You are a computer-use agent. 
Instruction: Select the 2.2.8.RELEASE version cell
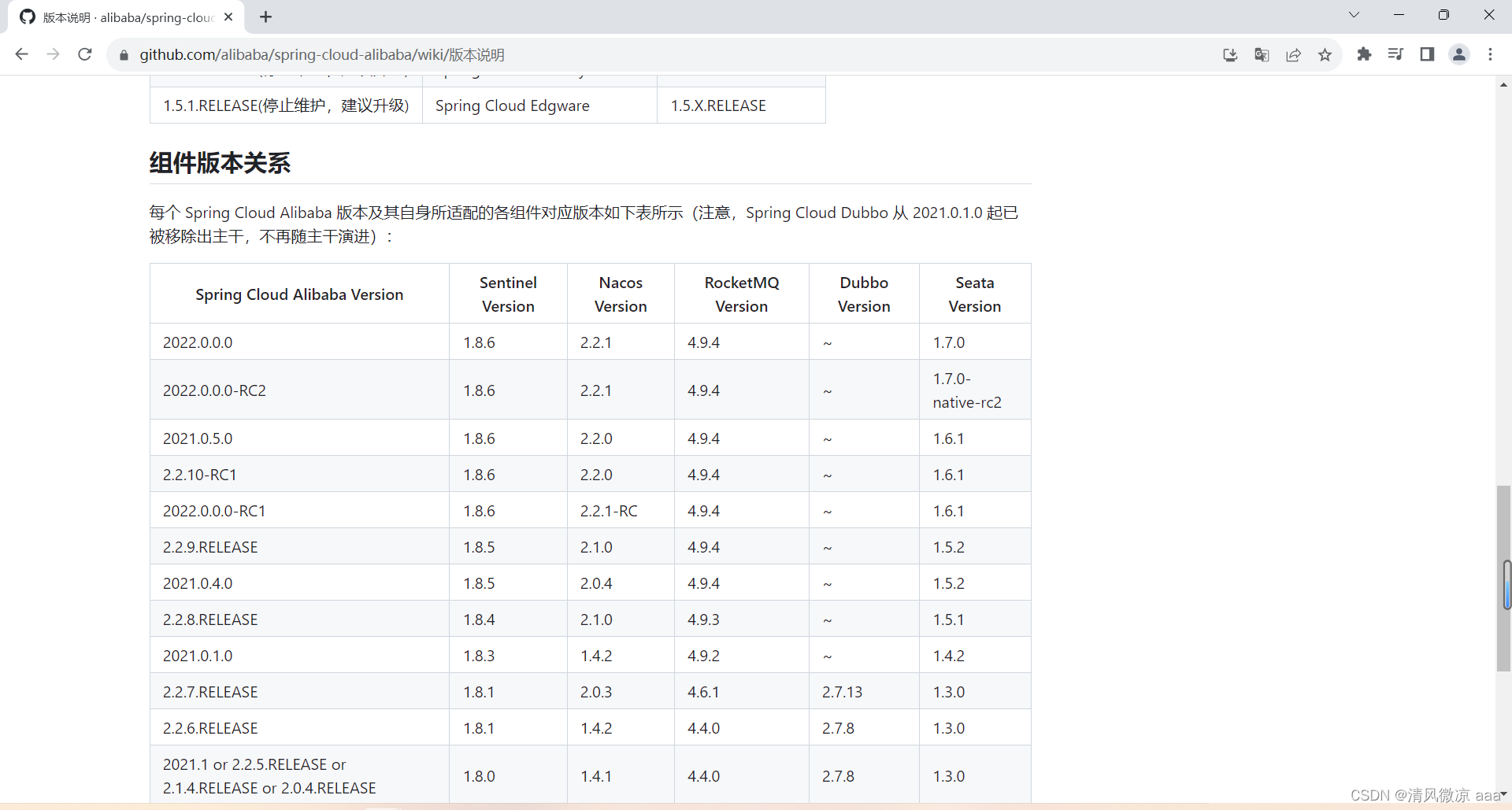[x=299, y=620]
